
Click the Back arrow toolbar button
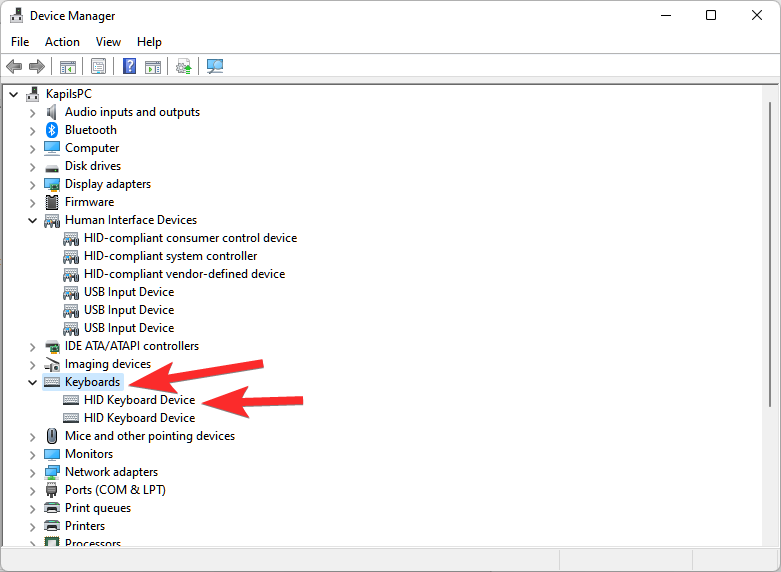14,67
